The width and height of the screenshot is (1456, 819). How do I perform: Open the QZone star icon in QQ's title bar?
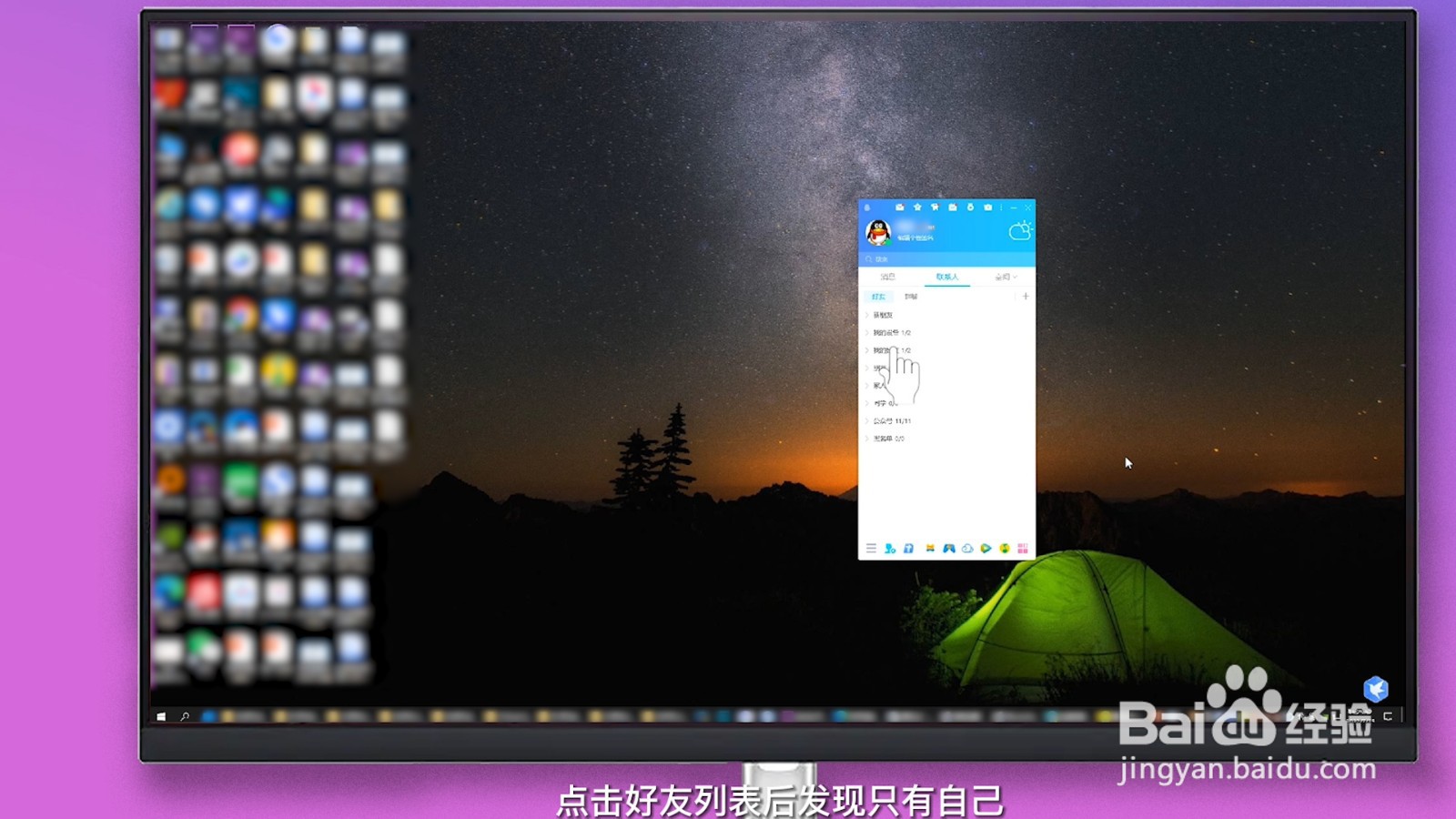pyautogui.click(x=917, y=207)
